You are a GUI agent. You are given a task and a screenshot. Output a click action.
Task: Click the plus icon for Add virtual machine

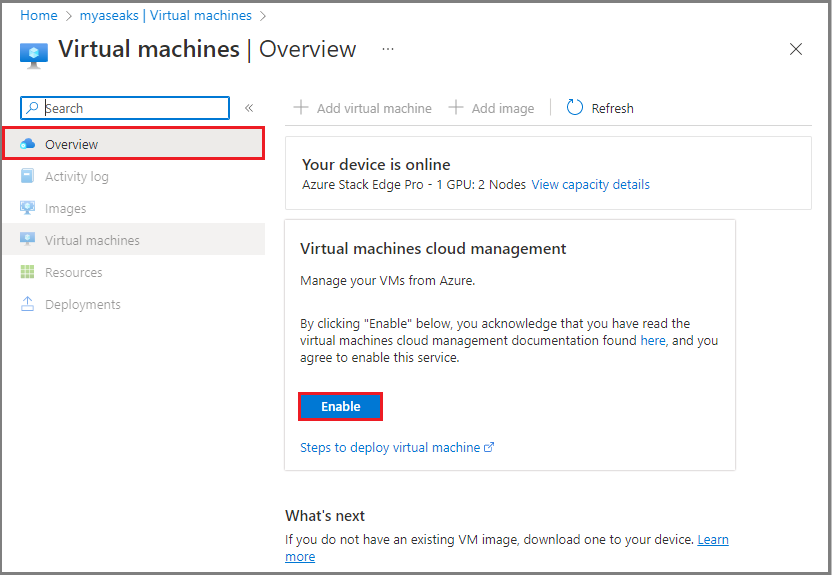click(301, 108)
